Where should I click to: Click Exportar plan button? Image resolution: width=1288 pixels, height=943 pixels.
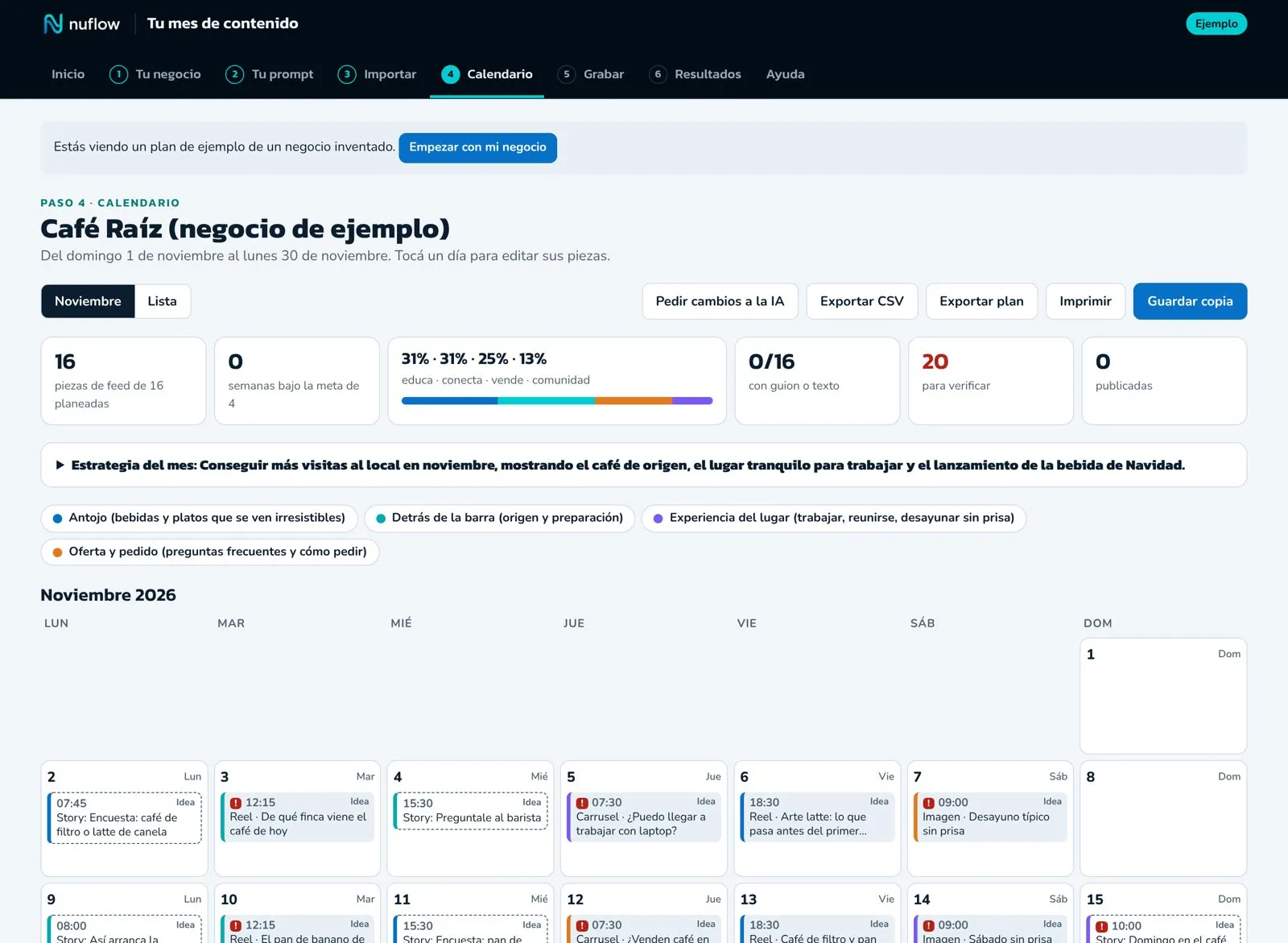click(981, 301)
